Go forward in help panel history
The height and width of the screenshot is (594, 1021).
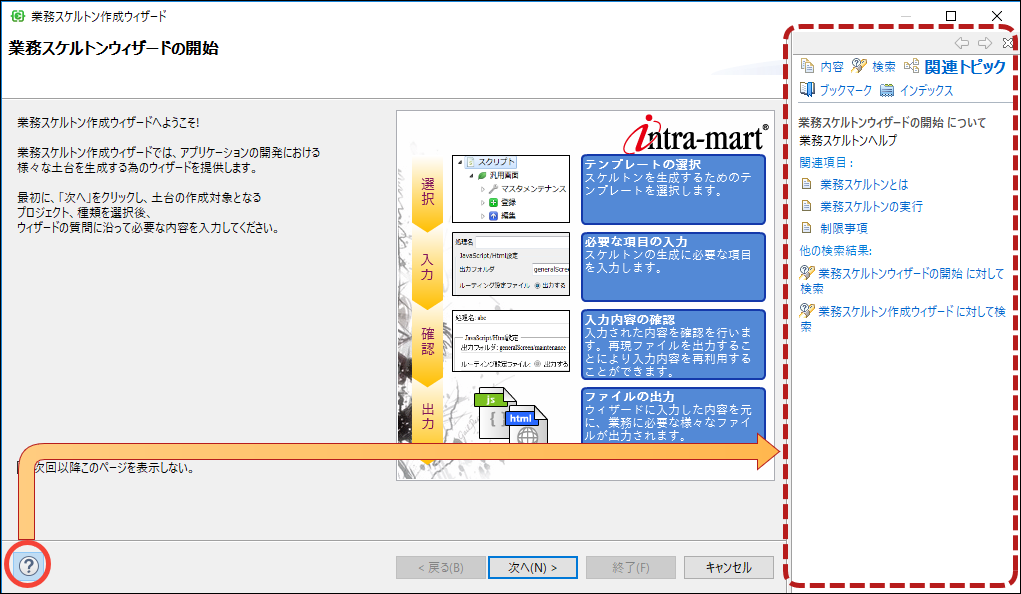pyautogui.click(x=985, y=43)
